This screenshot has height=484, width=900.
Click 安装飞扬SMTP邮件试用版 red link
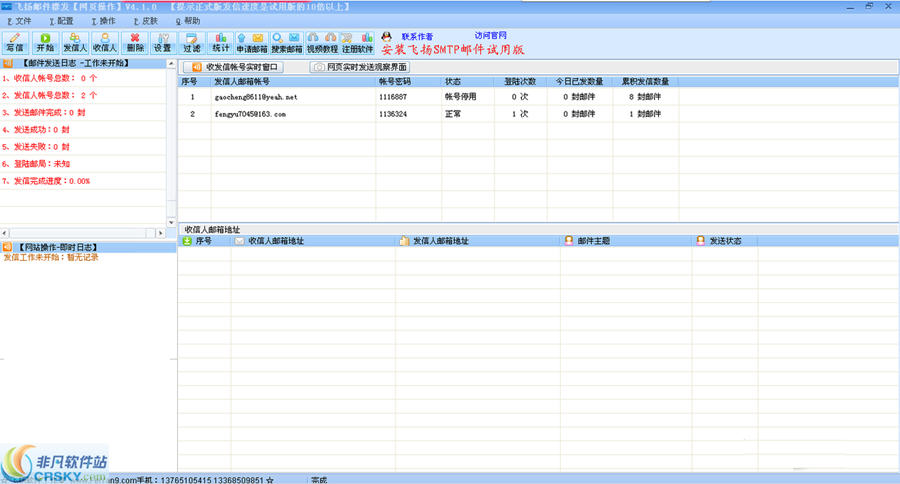tap(453, 49)
